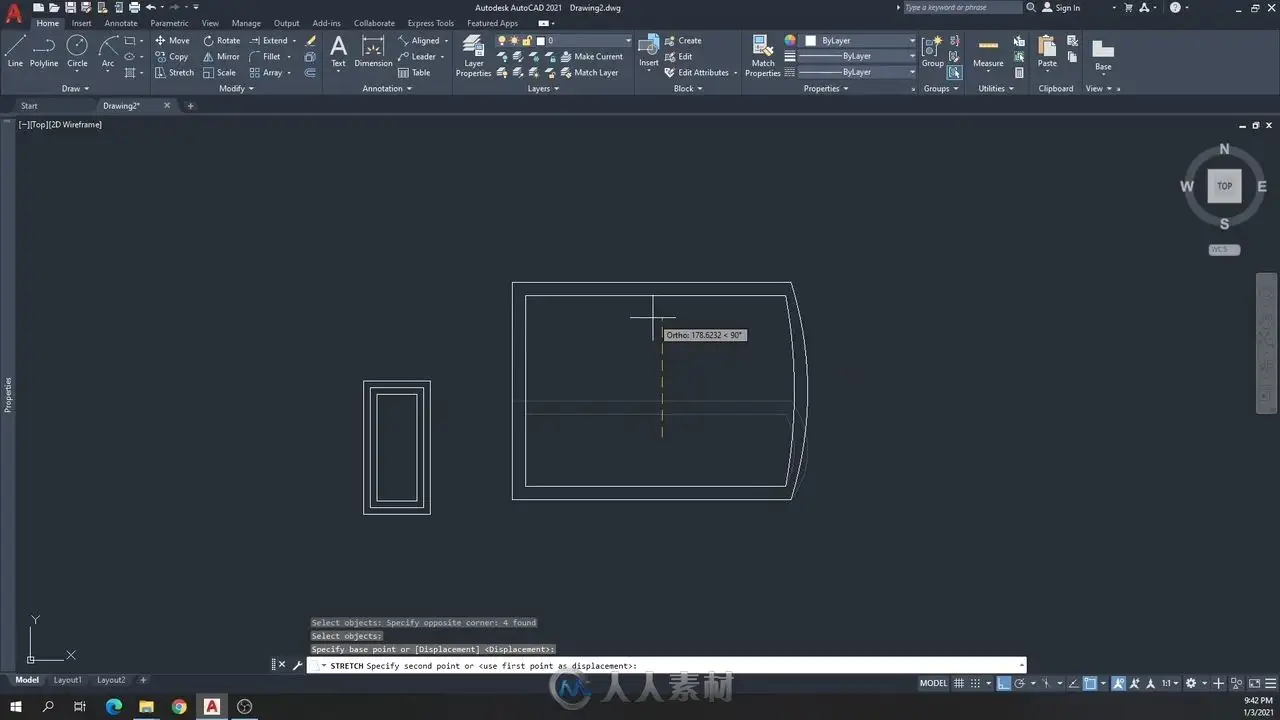
Task: Select the Circle tool
Action: 77,51
